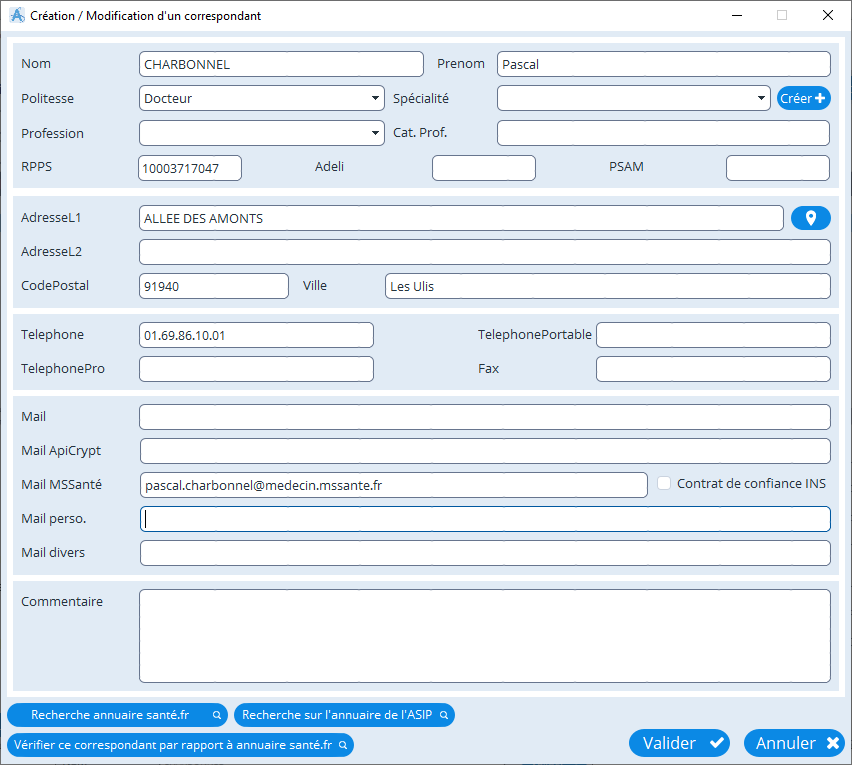This screenshot has width=852, height=765.
Task: Click the Créer plus button
Action: pos(803,98)
